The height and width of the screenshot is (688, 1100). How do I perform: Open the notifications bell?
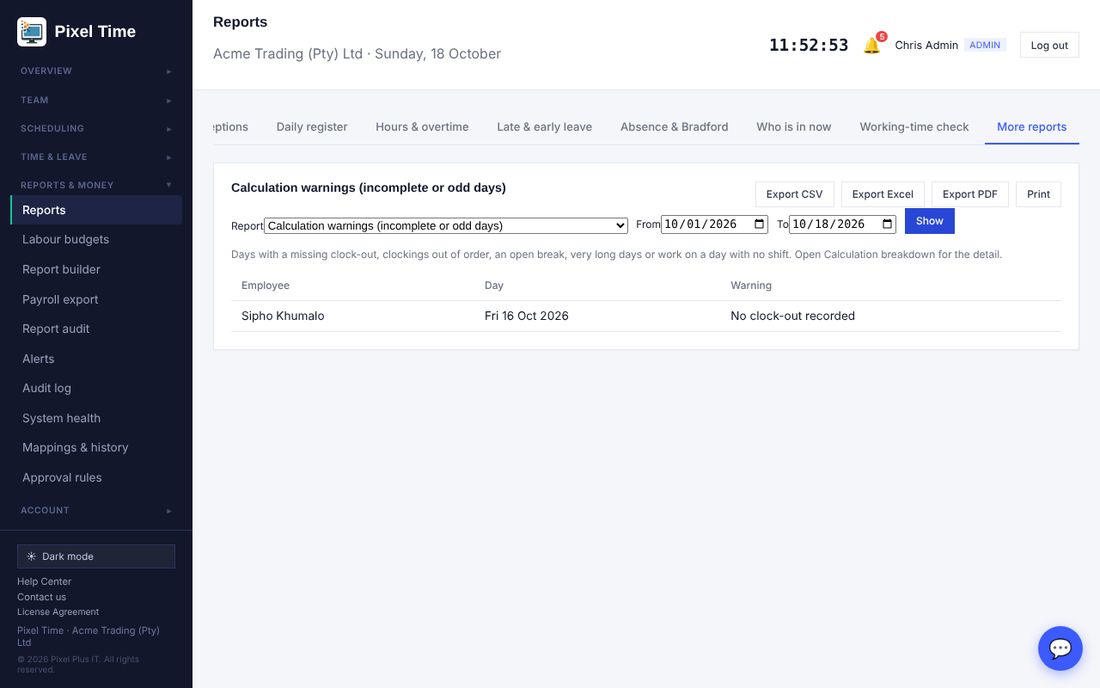point(872,45)
